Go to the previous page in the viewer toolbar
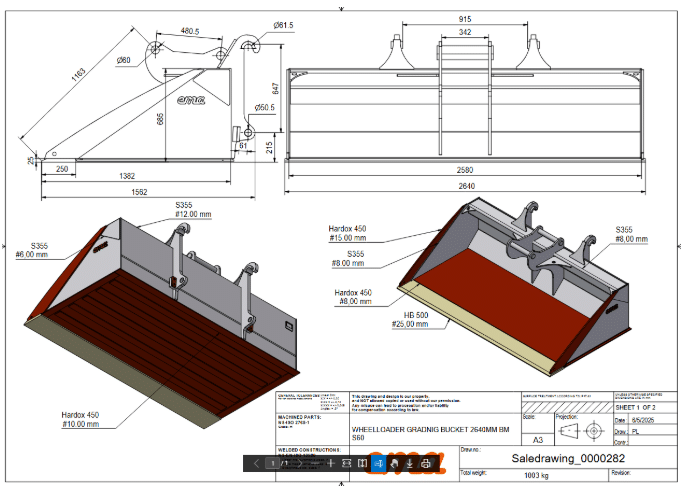 257,463
